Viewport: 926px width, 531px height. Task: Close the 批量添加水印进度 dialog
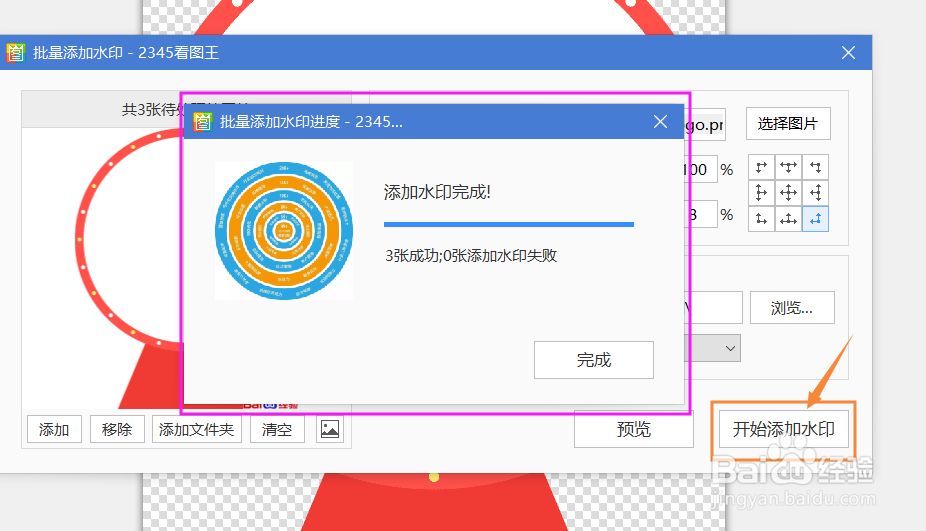[660, 122]
